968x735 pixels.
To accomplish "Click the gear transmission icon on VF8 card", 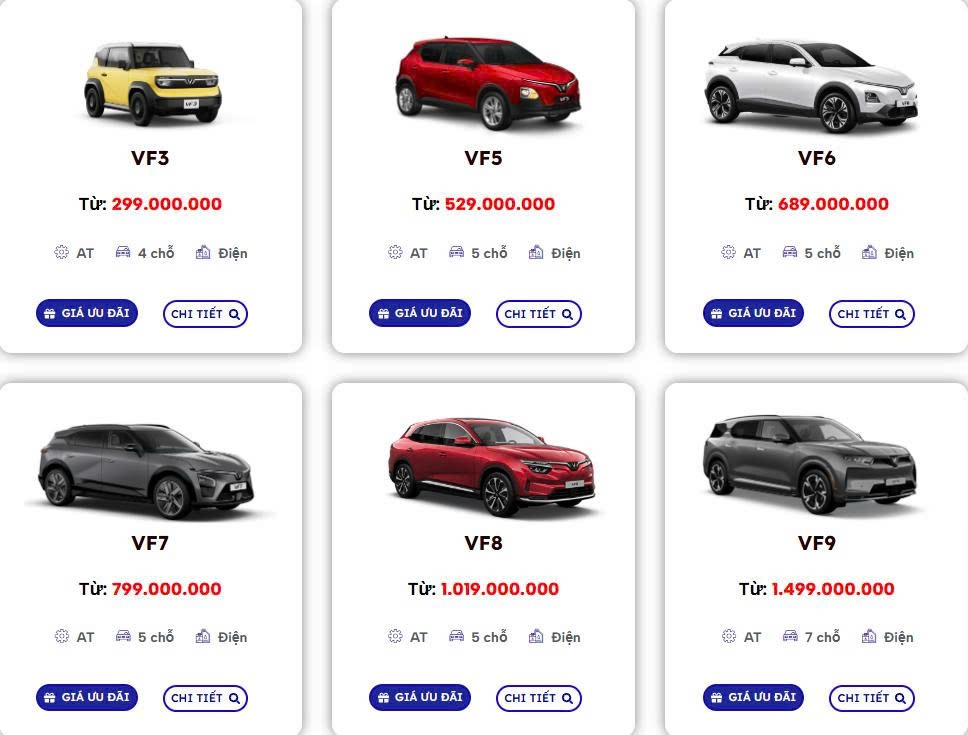I will [x=394, y=636].
